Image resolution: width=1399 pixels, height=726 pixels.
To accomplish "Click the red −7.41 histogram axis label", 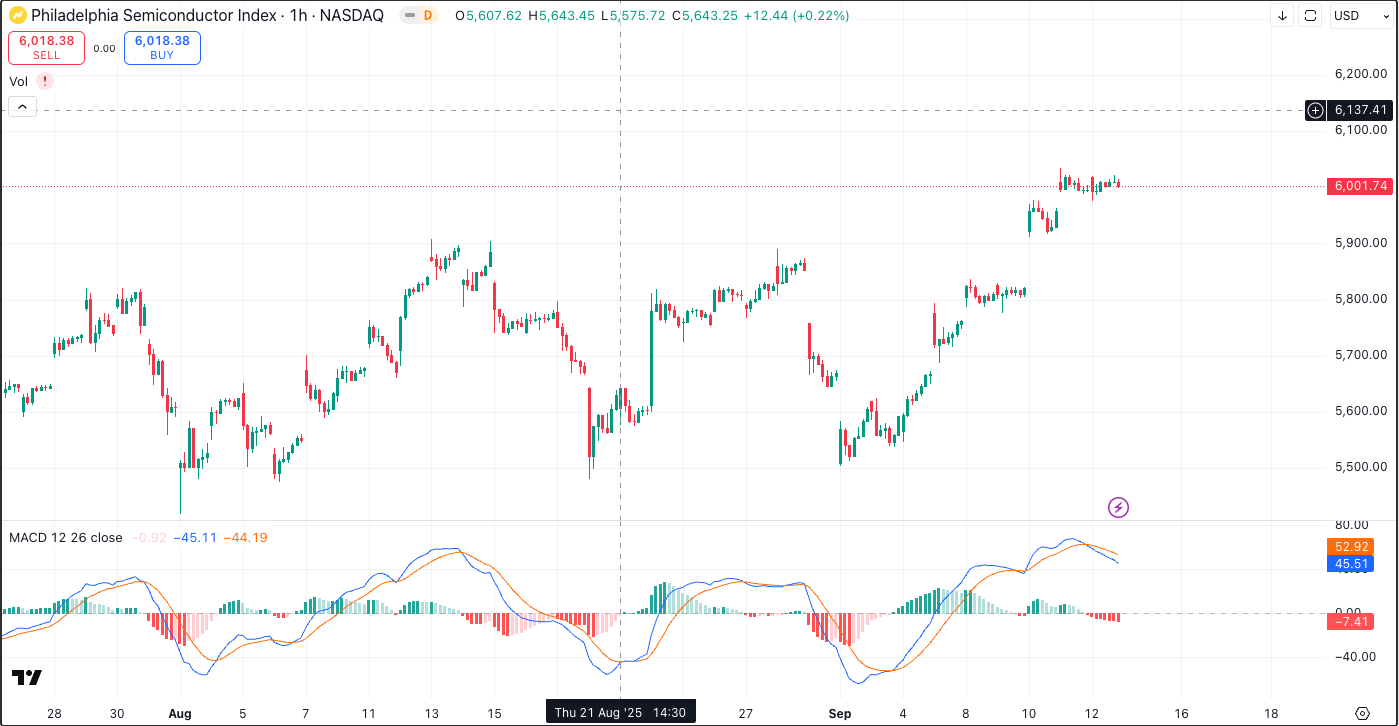I will 1348,622.
